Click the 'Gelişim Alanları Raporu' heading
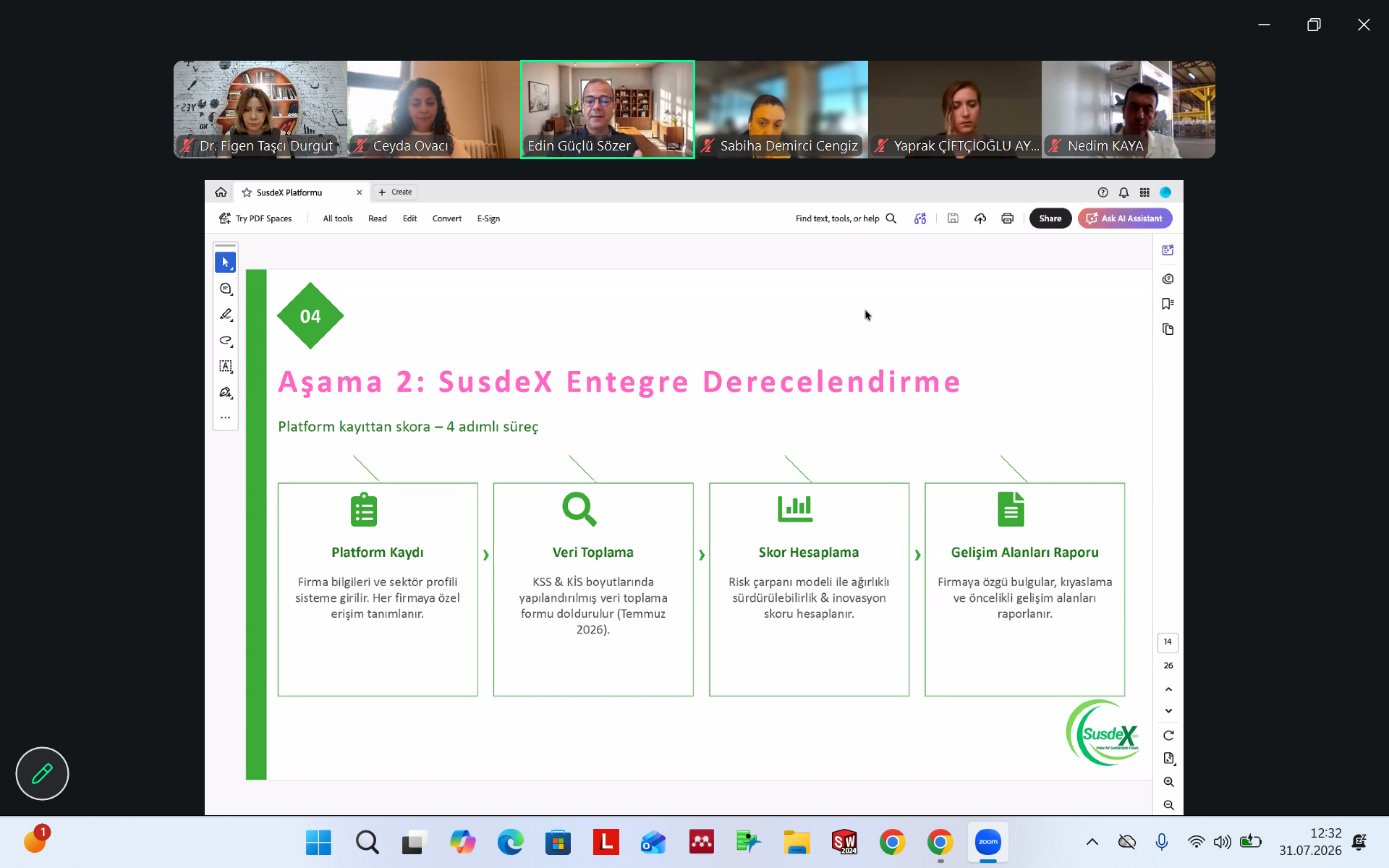 [x=1025, y=553]
